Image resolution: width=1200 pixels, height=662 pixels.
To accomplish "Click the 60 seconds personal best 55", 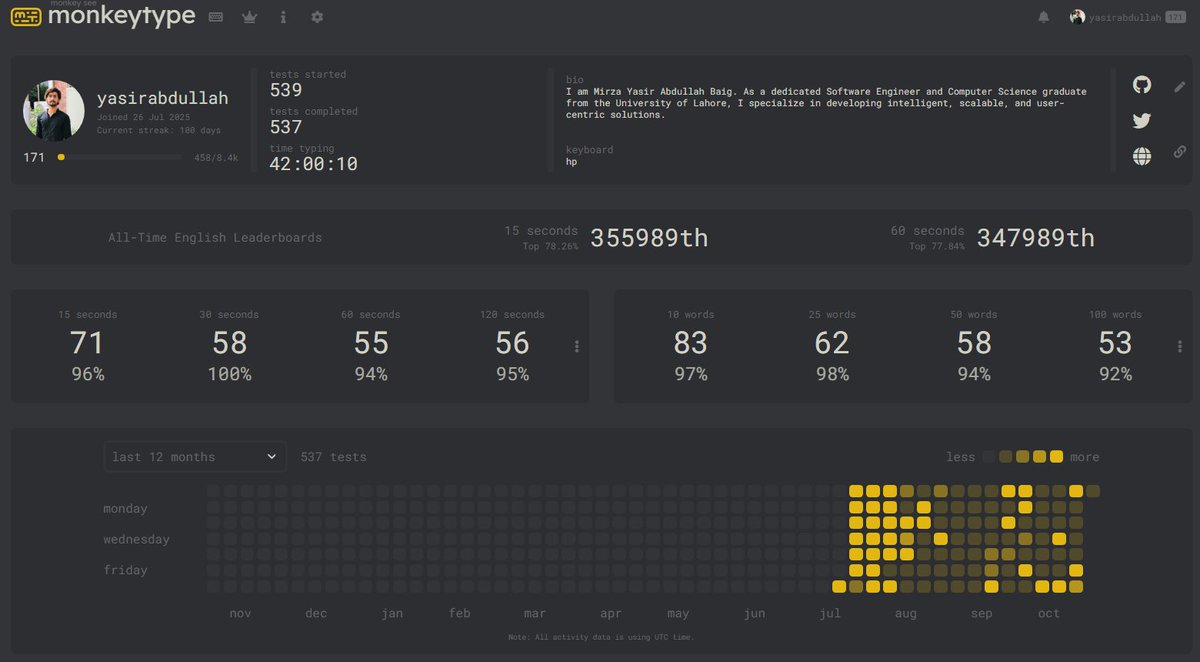I will click(x=371, y=343).
